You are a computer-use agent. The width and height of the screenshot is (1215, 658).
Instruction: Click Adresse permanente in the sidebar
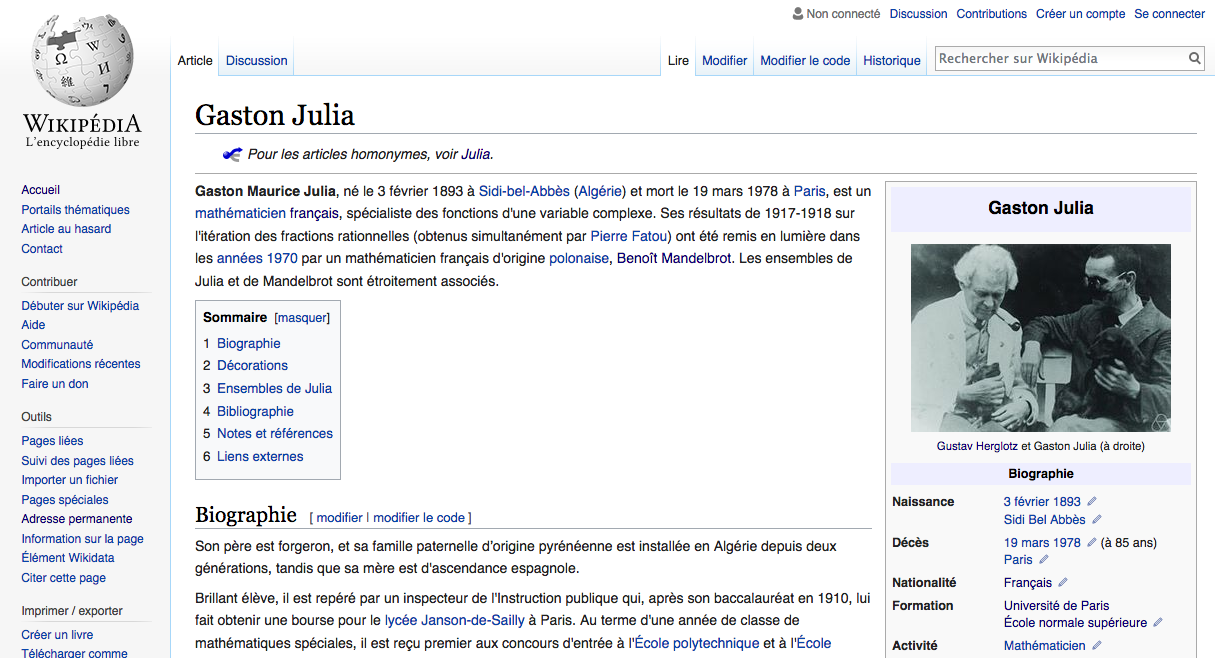point(77,519)
